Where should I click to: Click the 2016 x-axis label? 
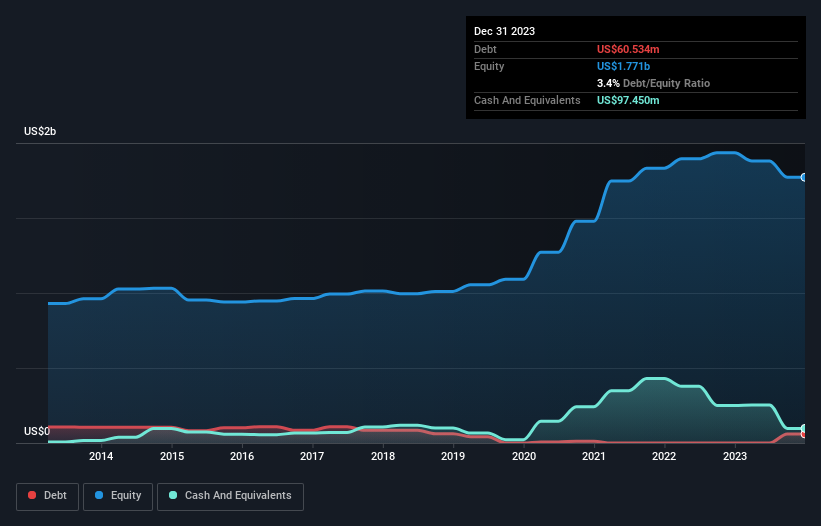tap(242, 456)
